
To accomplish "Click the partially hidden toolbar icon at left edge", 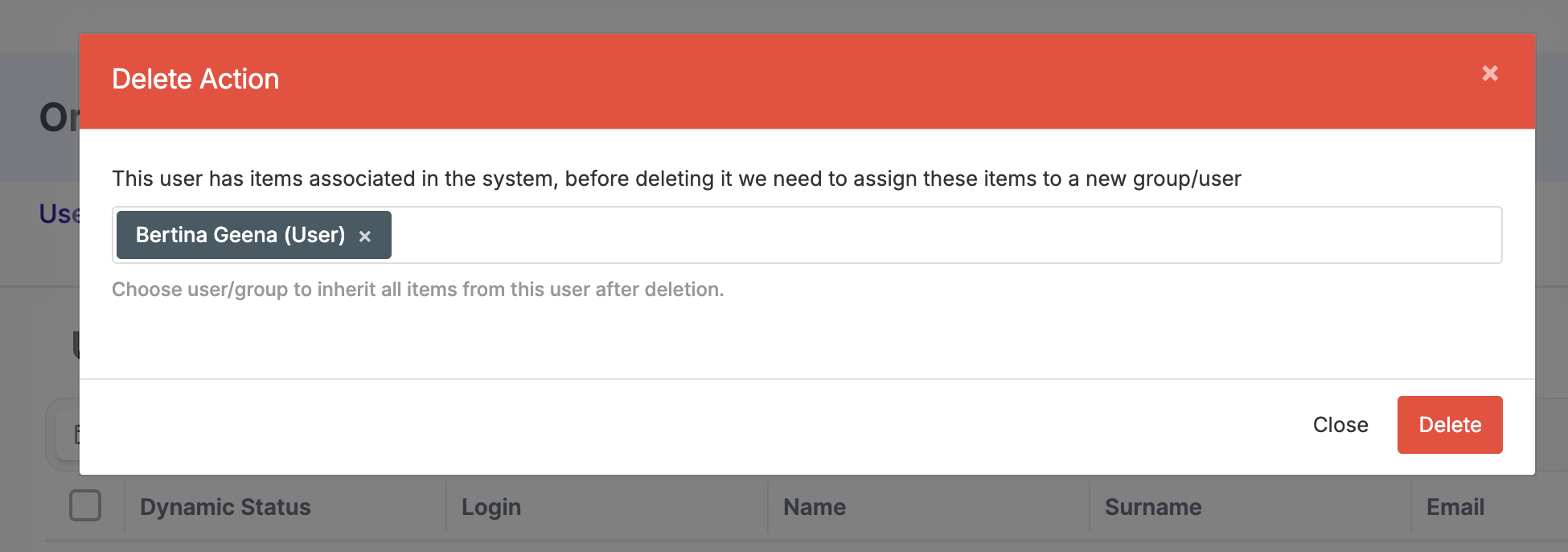I will pyautogui.click(x=75, y=435).
